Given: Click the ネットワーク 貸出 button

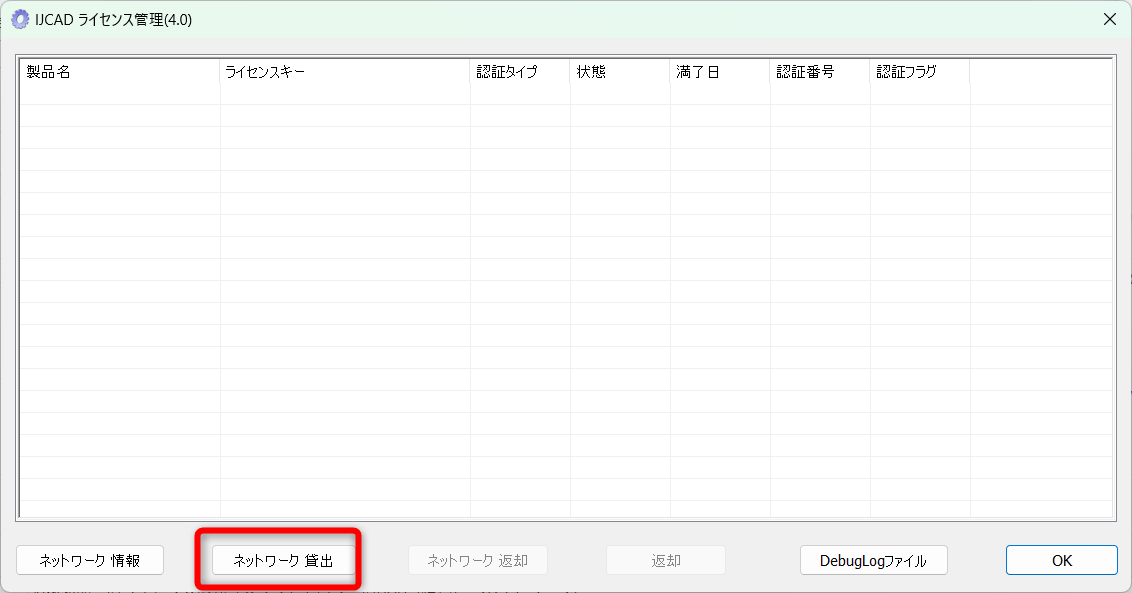Looking at the screenshot, I should (283, 560).
